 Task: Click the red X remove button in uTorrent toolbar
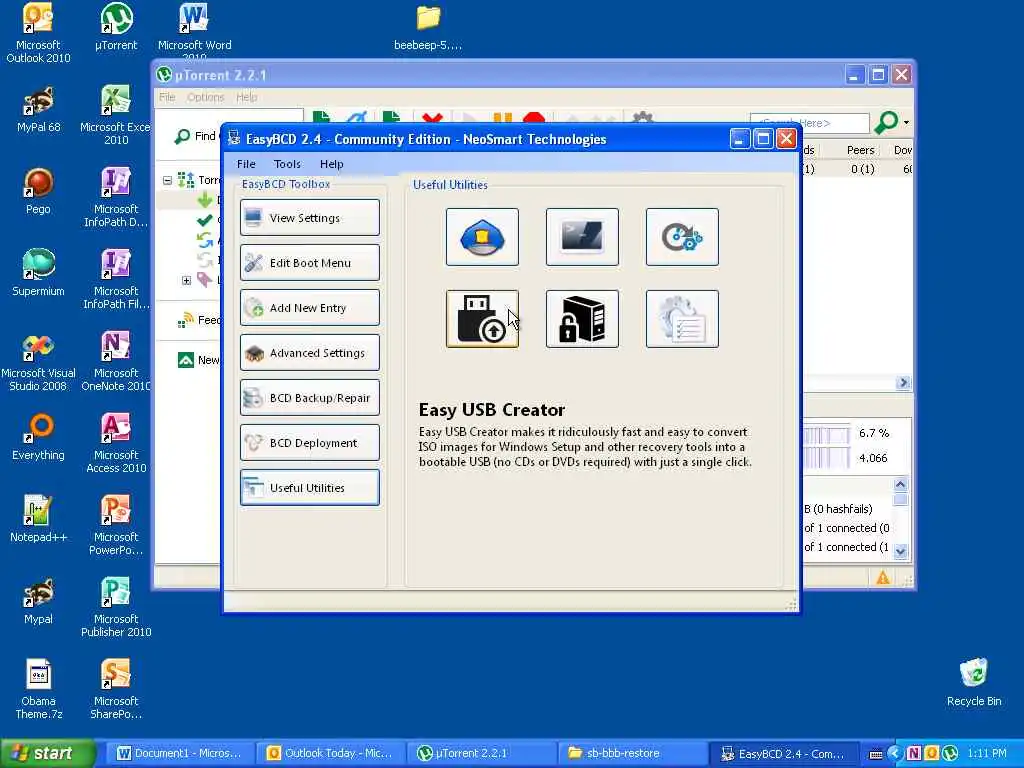[x=432, y=119]
